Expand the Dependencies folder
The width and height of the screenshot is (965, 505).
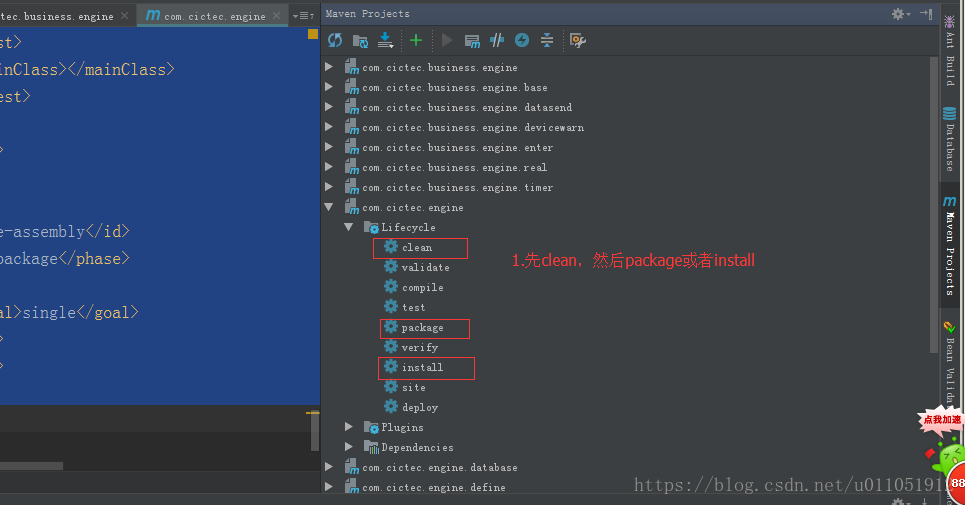pyautogui.click(x=349, y=447)
